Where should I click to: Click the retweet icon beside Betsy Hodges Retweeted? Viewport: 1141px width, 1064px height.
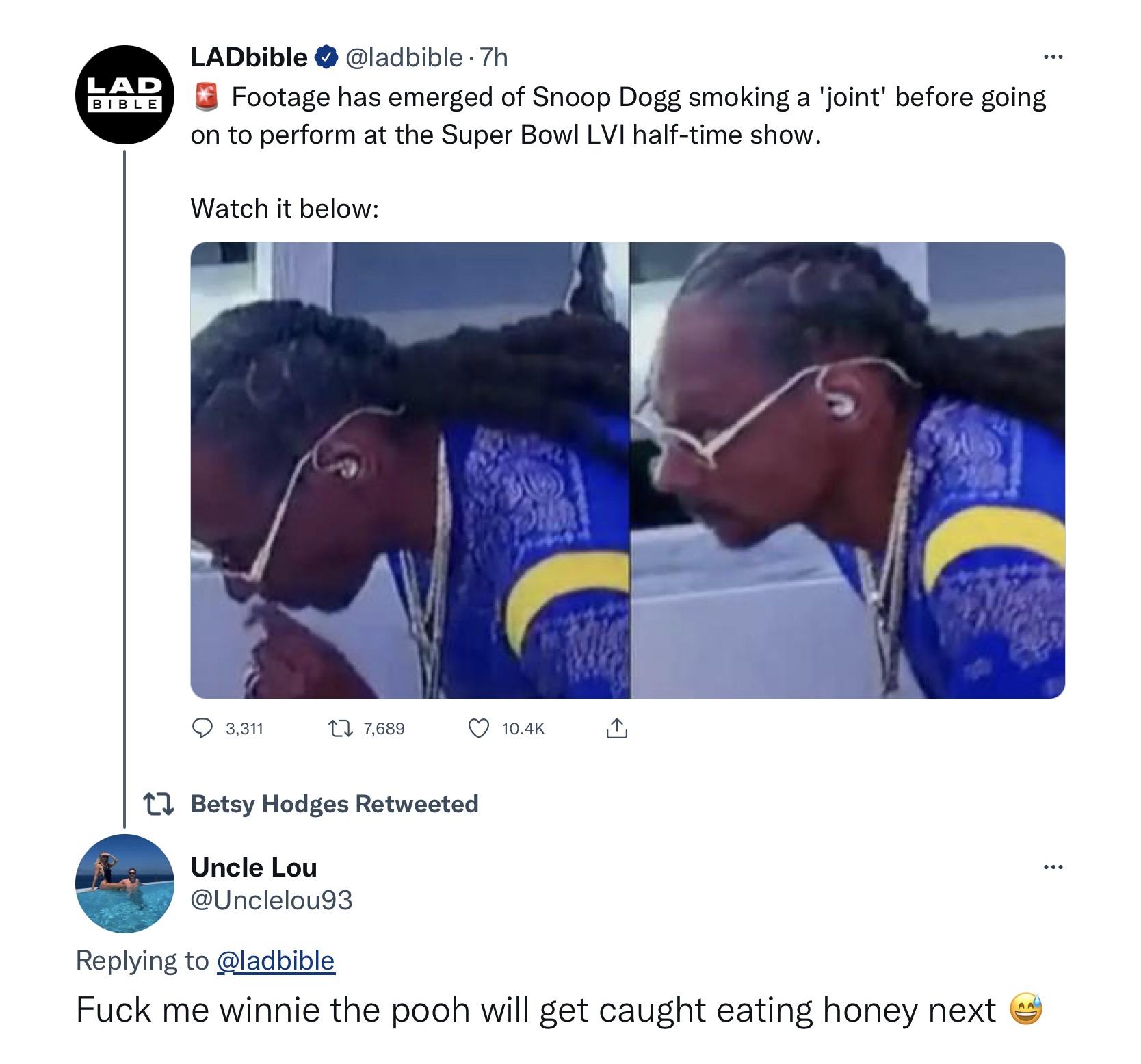click(157, 804)
